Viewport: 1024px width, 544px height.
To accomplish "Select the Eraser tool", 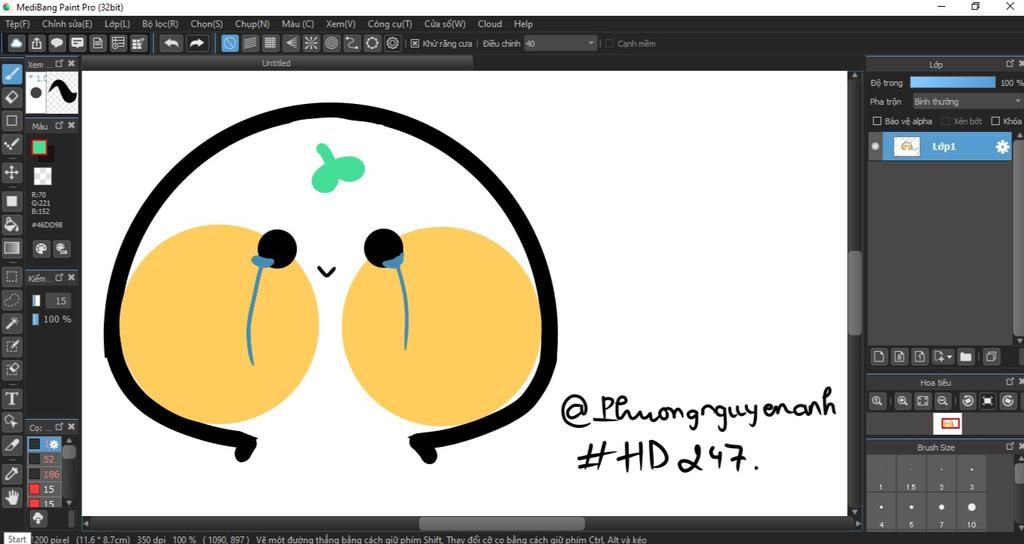I will pyautogui.click(x=12, y=97).
